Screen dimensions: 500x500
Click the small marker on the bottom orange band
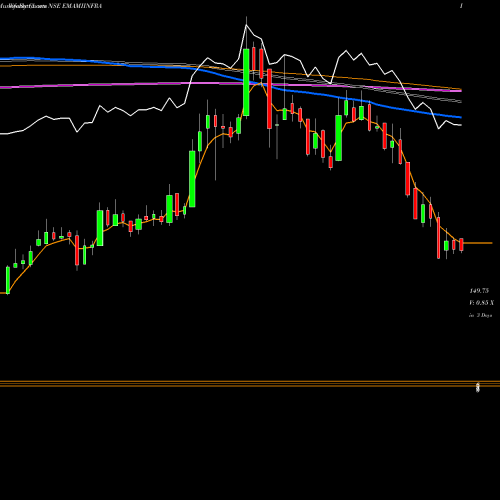point(478,387)
